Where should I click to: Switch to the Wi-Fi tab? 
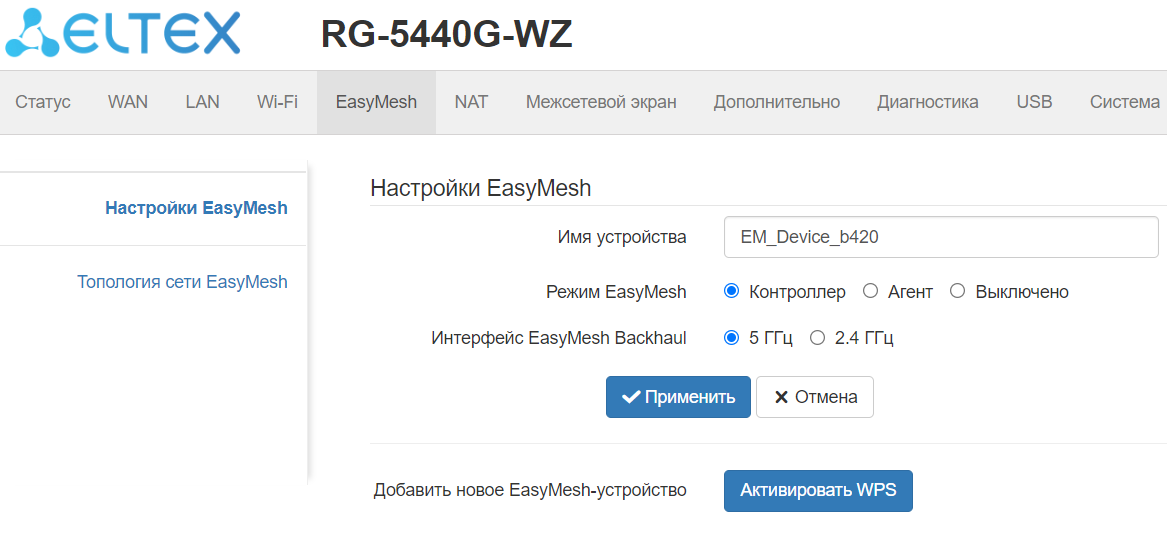(x=277, y=102)
